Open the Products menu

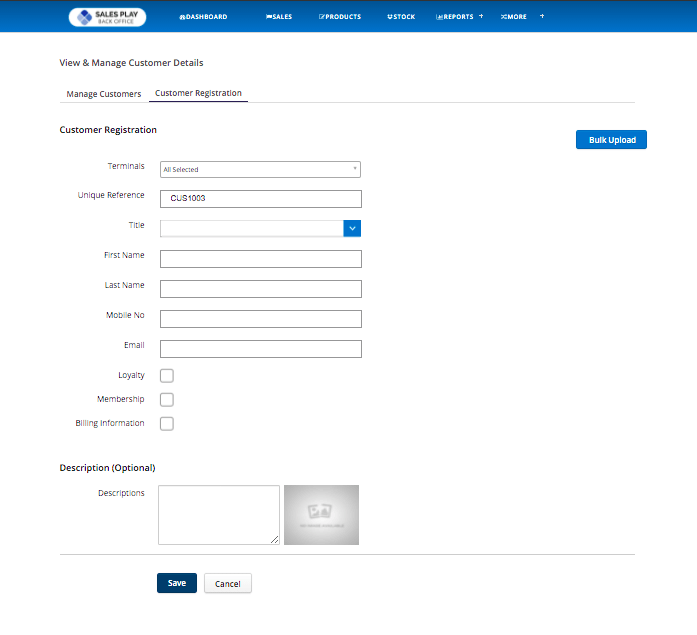pos(340,17)
